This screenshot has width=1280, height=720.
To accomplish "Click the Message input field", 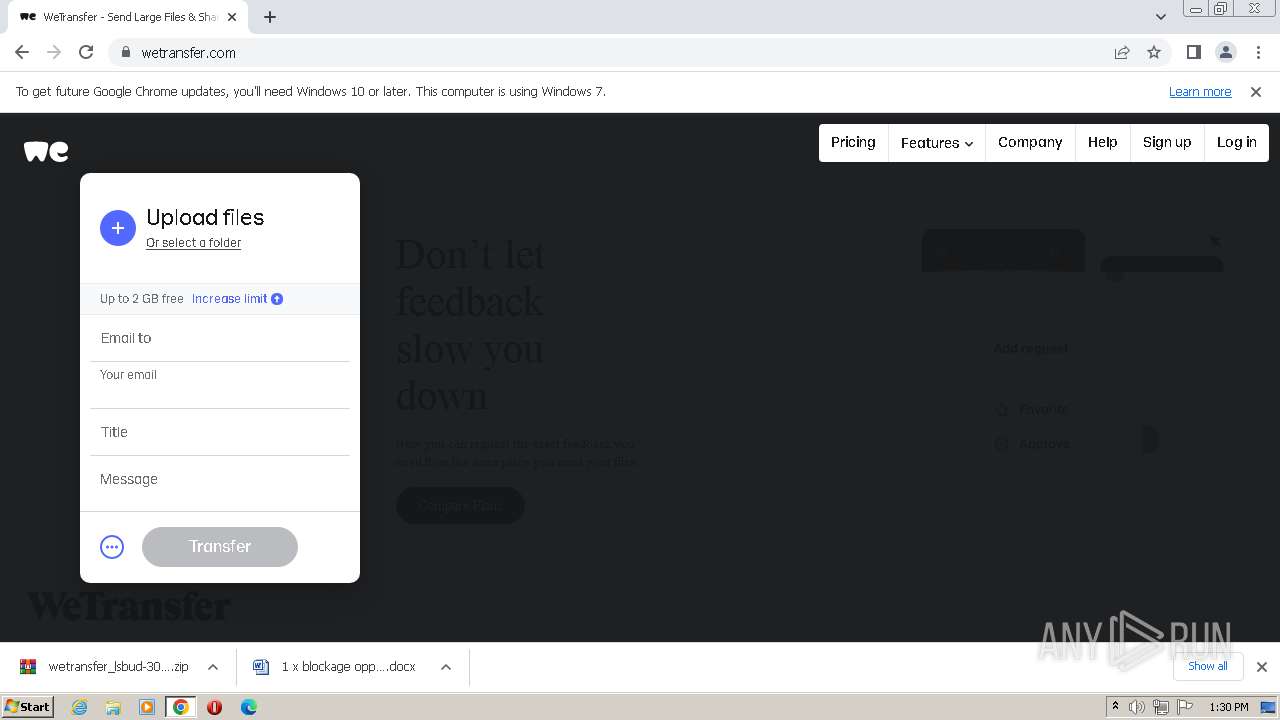I will pyautogui.click(x=220, y=480).
